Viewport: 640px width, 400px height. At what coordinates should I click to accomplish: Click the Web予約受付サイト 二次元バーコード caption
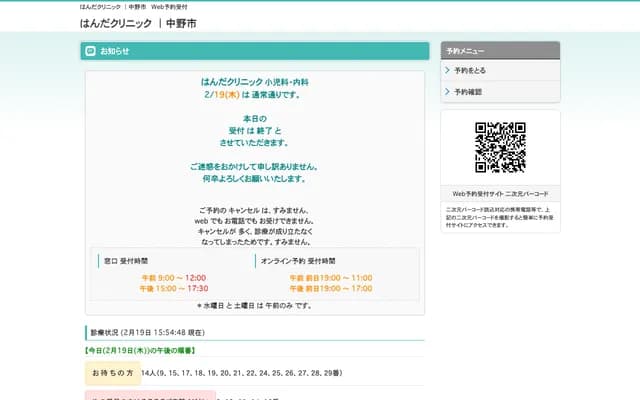[499, 193]
